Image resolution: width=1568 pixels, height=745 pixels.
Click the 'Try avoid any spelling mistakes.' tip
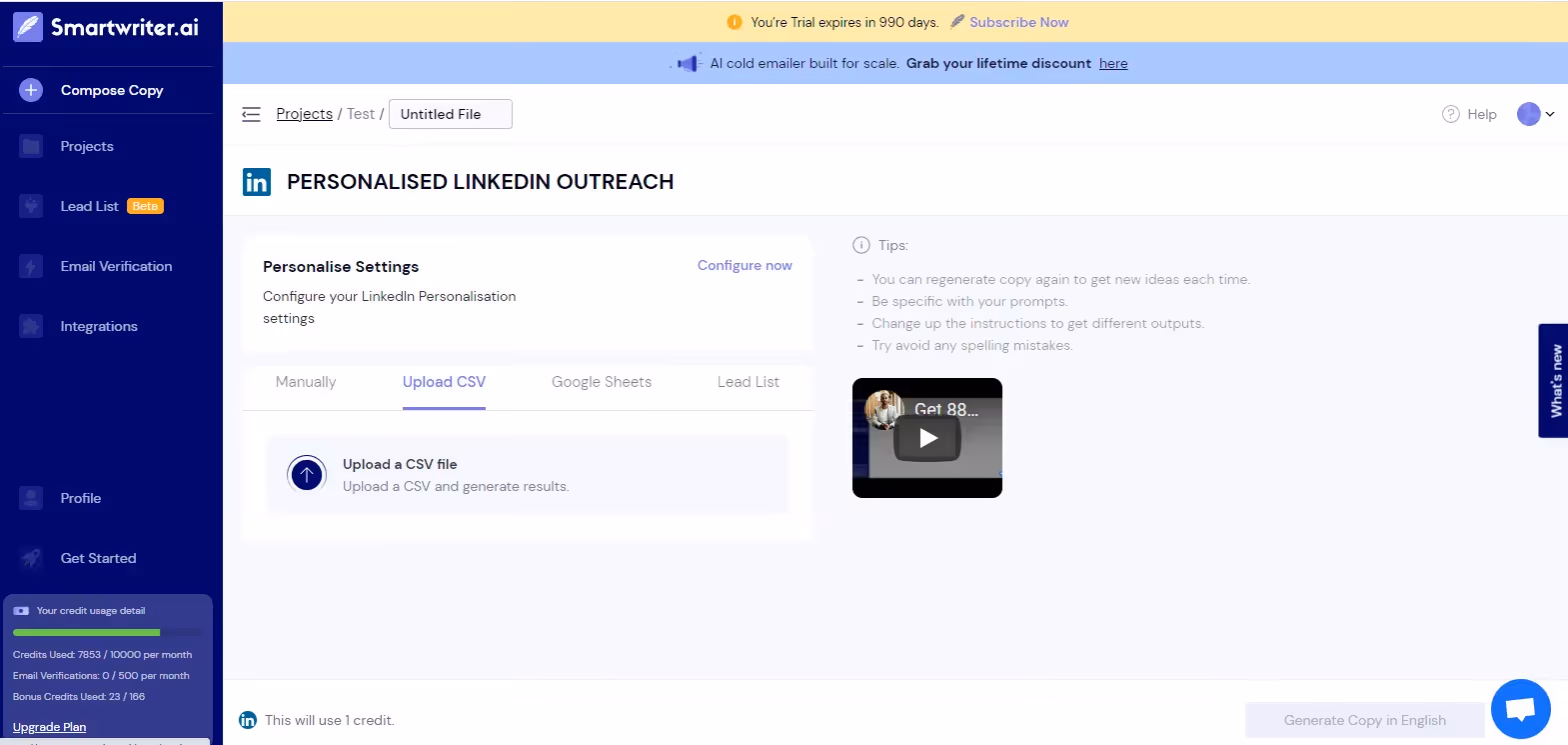click(972, 345)
